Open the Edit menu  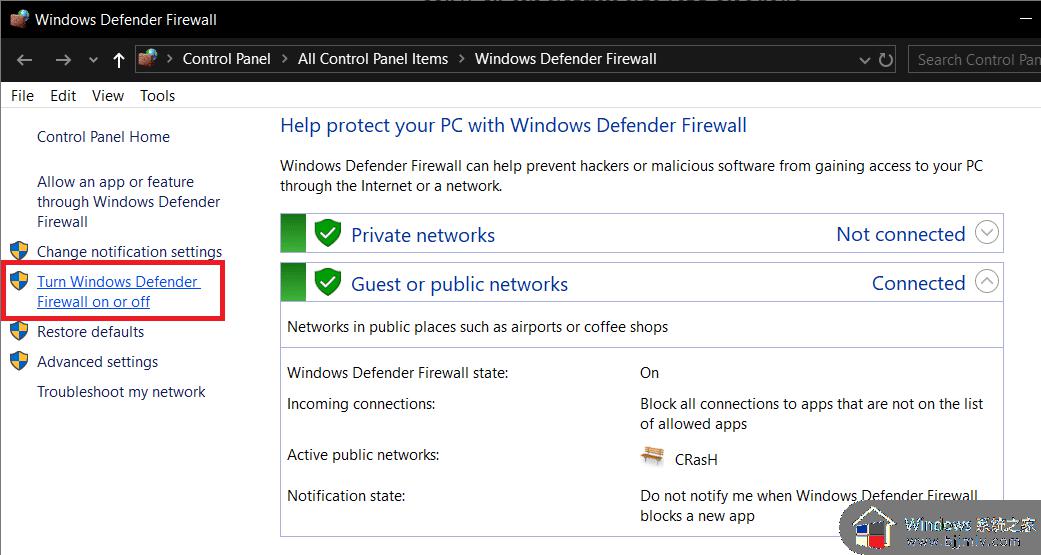point(63,96)
